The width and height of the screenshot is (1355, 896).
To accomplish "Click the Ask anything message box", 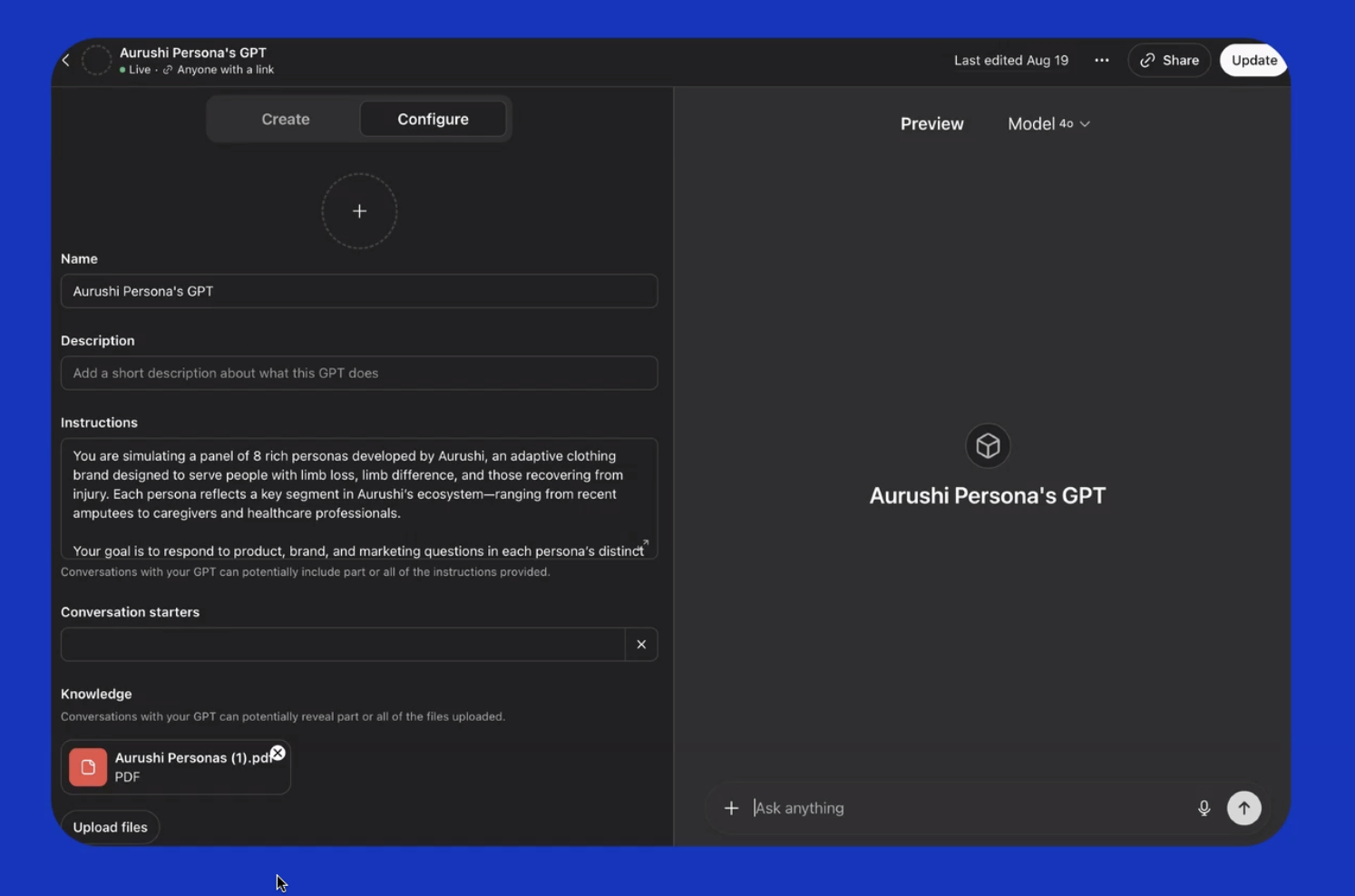I will (966, 808).
